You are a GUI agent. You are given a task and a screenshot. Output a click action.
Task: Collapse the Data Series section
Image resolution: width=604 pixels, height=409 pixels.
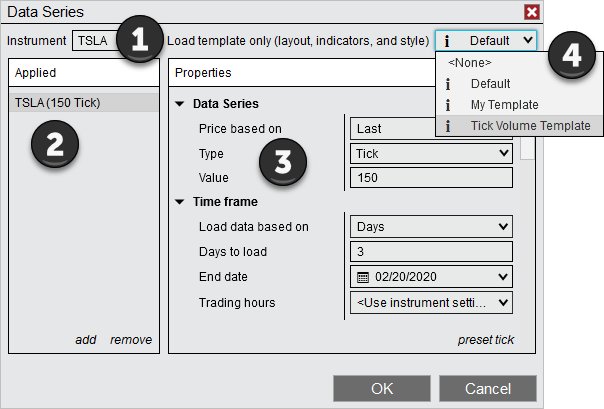coord(180,104)
